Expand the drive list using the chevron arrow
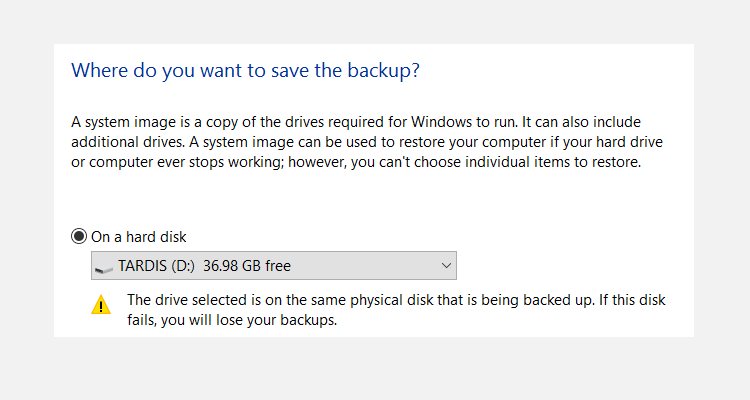This screenshot has height=400, width=750. pos(446,266)
